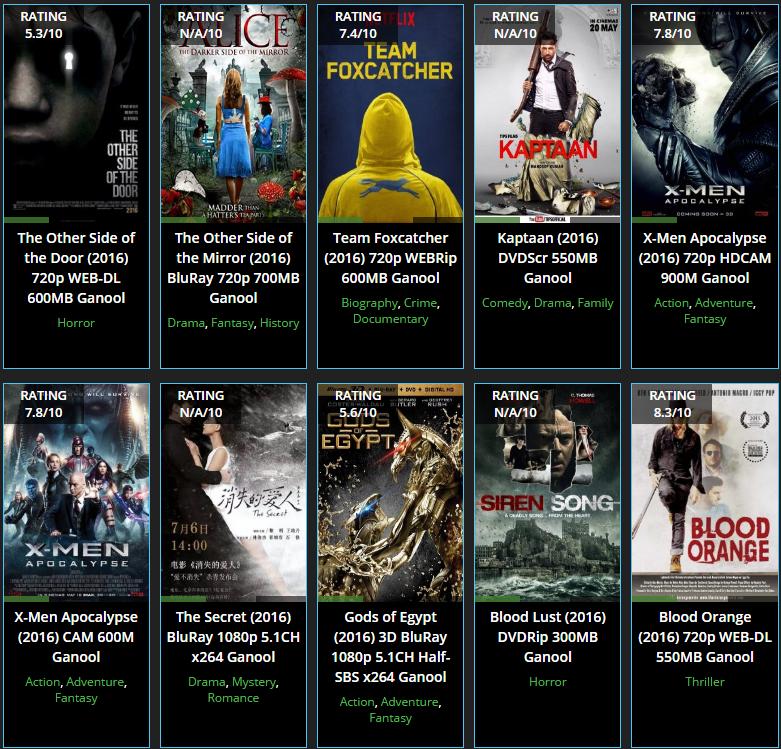This screenshot has height=749, width=781.
Task: Select Comedy genre under Kaptaan
Action: (505, 303)
